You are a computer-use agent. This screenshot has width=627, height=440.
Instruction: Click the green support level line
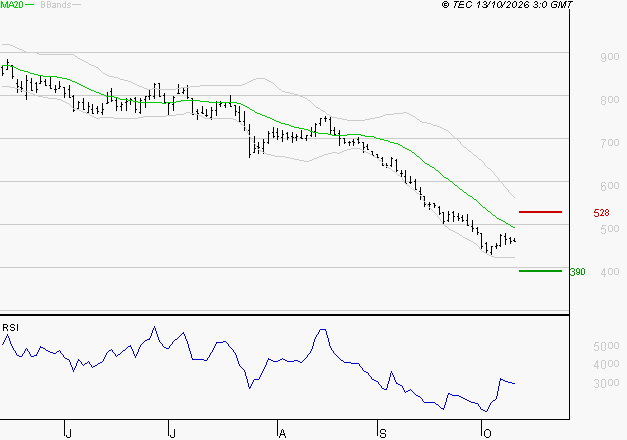click(x=540, y=271)
